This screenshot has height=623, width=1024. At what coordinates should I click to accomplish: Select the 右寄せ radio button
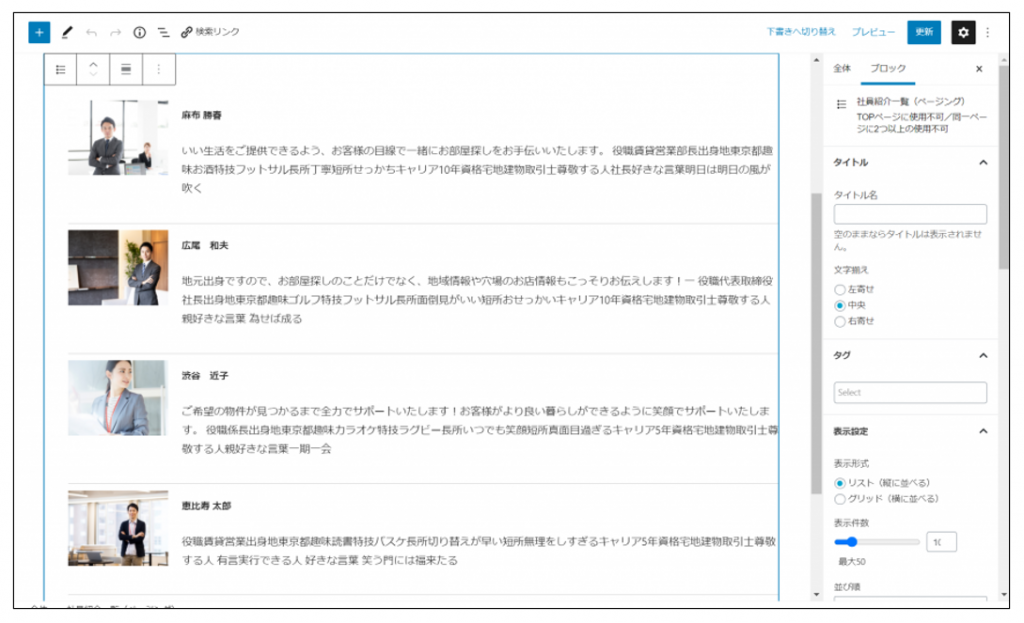pos(840,321)
